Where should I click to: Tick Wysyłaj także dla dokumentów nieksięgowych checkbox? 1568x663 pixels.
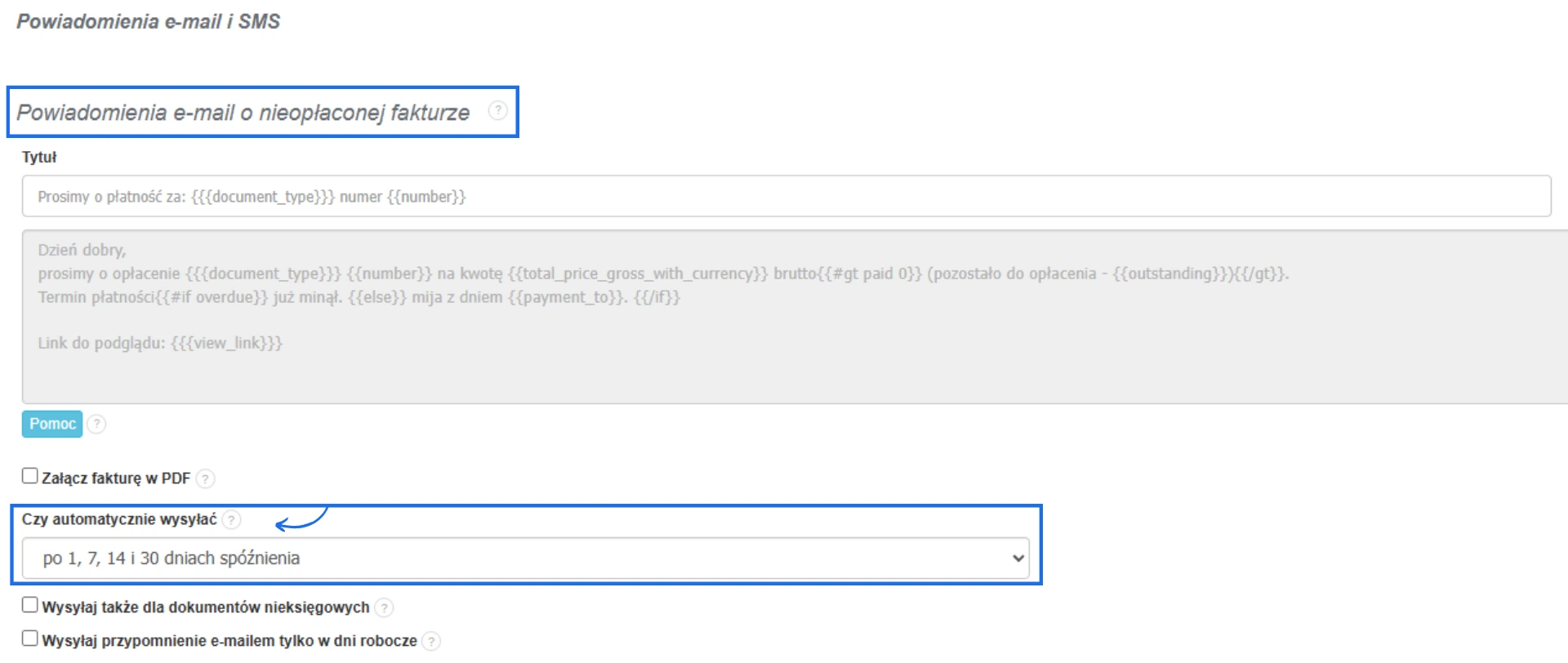tap(30, 605)
